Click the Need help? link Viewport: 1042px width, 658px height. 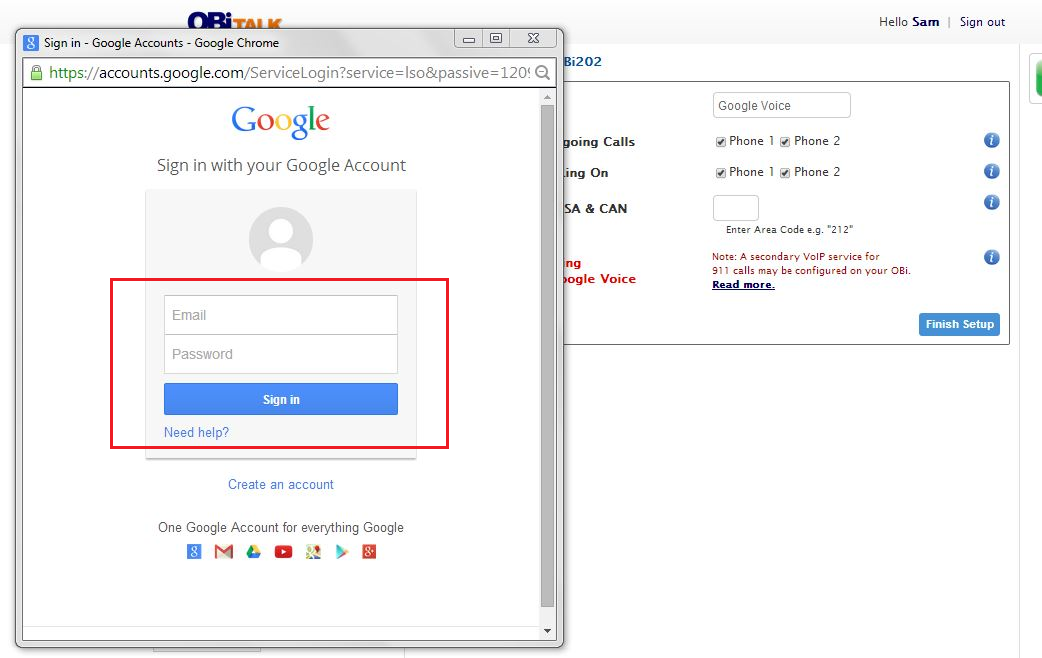click(x=196, y=432)
